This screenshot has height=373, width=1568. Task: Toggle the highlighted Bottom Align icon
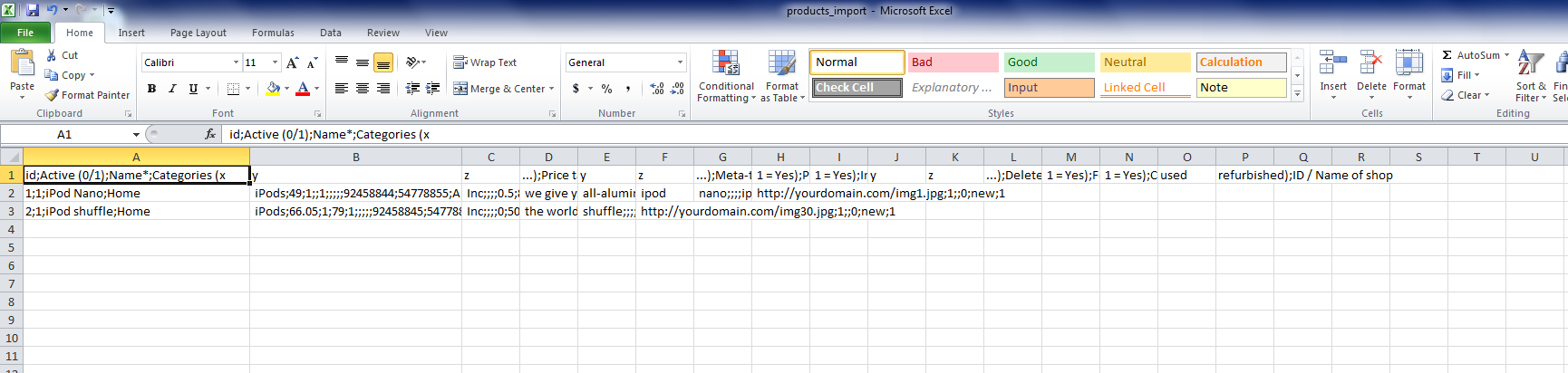tap(383, 62)
